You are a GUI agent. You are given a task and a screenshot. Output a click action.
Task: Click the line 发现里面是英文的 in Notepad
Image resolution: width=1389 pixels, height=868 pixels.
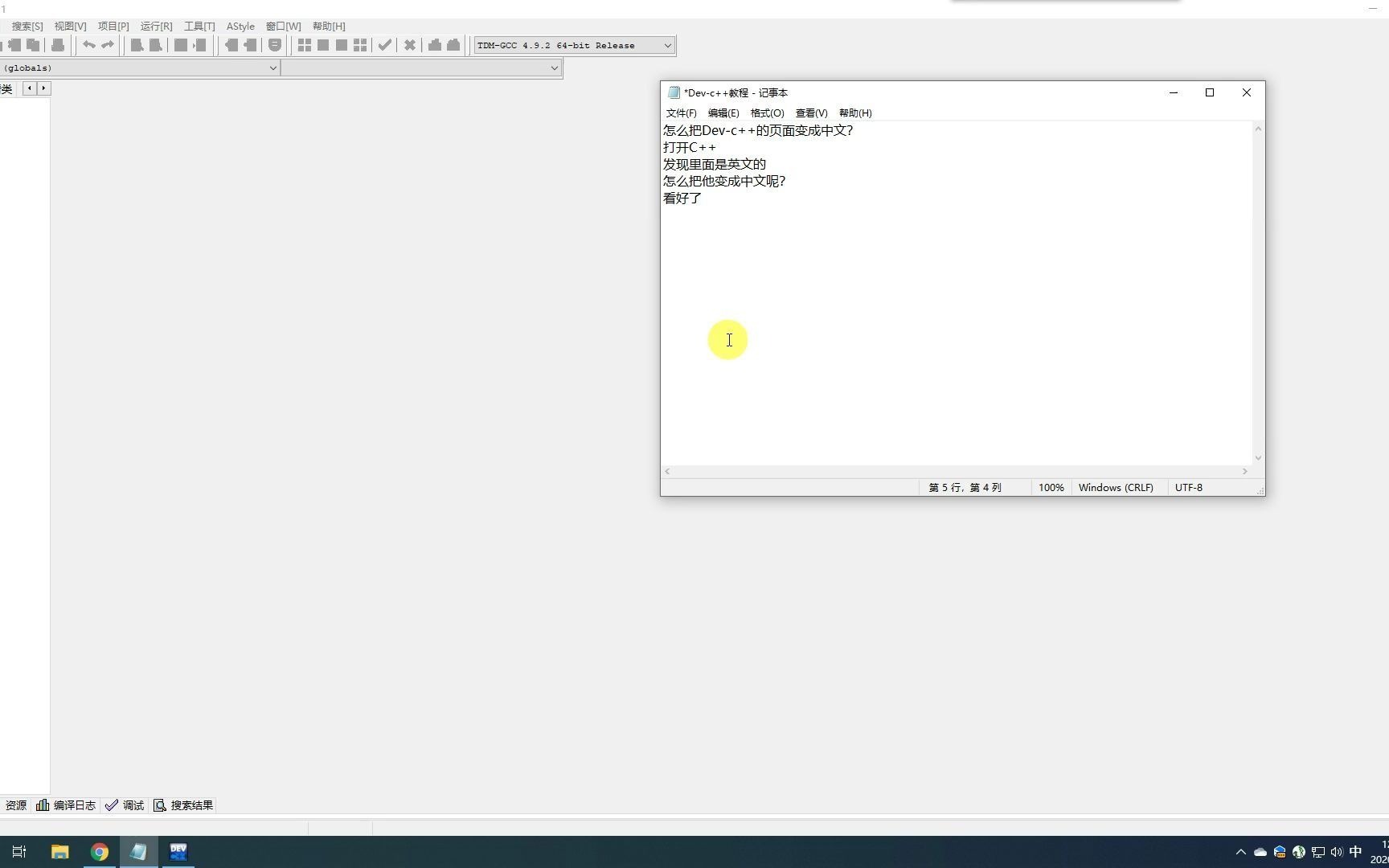pyautogui.click(x=715, y=165)
